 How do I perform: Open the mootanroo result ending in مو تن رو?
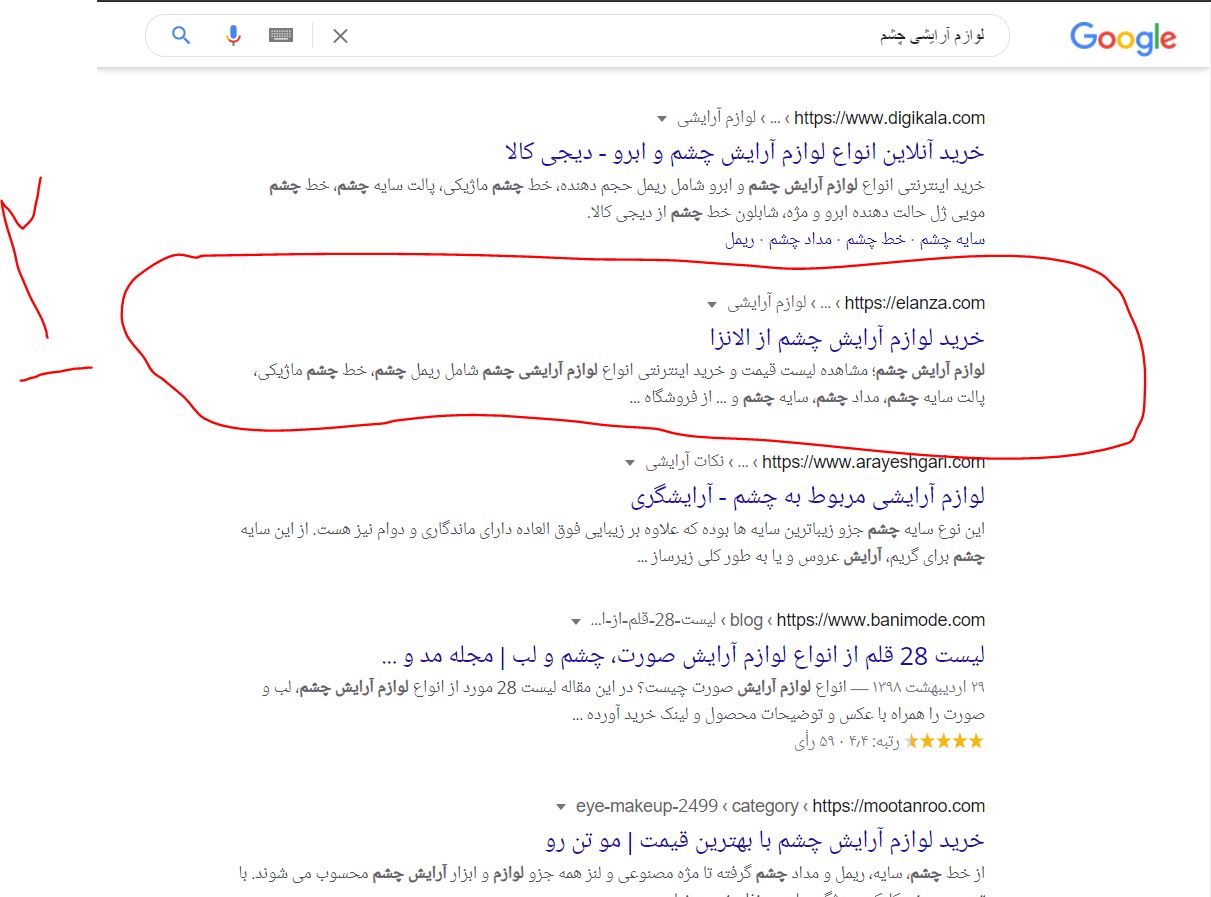pyautogui.click(x=766, y=840)
